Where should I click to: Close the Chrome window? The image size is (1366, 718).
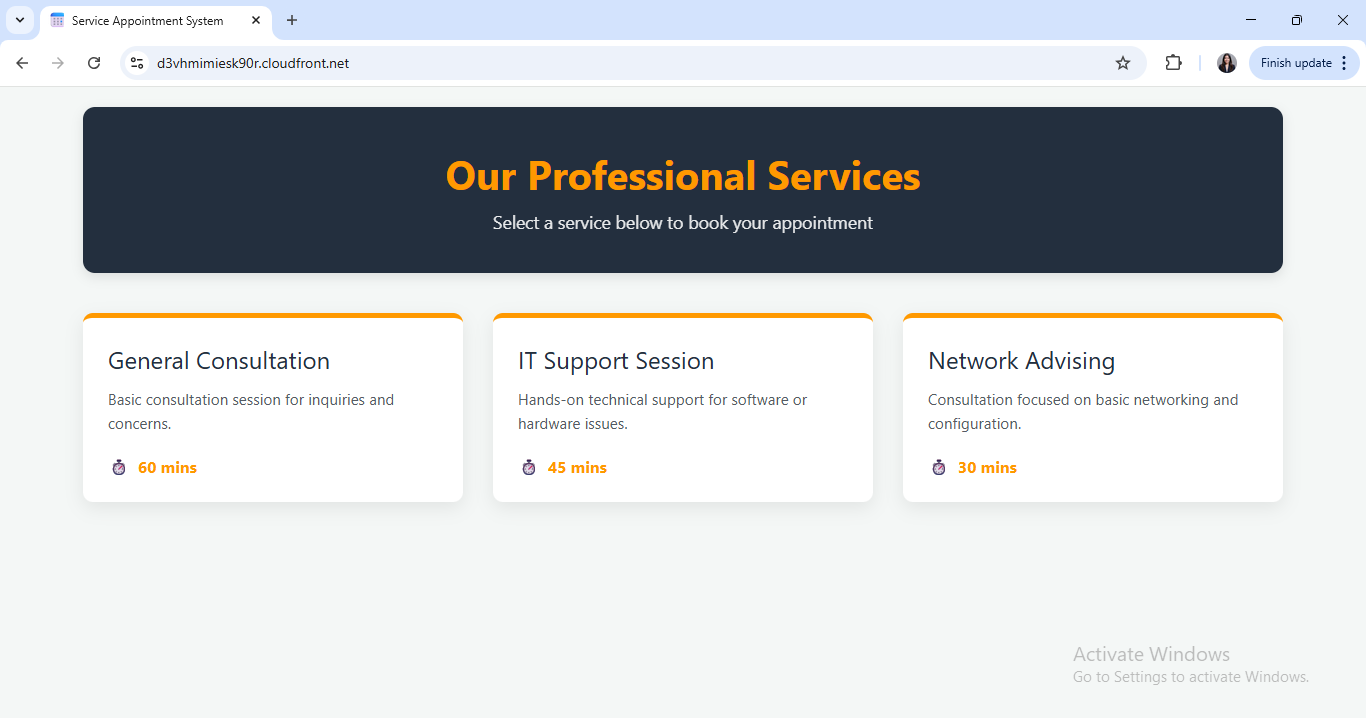[1343, 20]
